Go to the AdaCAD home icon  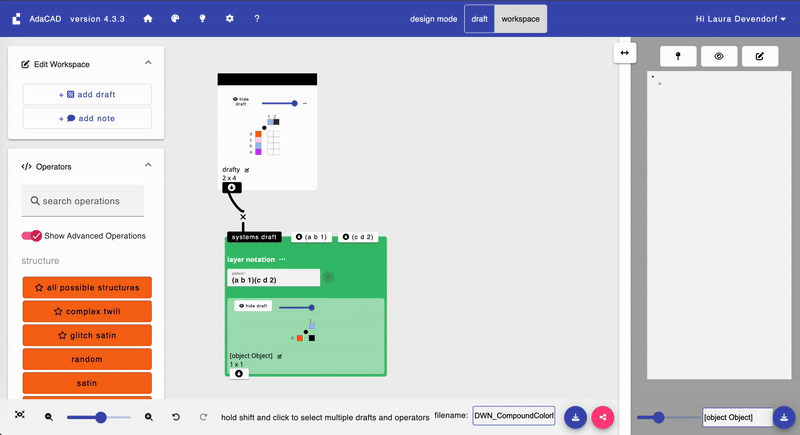(x=148, y=19)
